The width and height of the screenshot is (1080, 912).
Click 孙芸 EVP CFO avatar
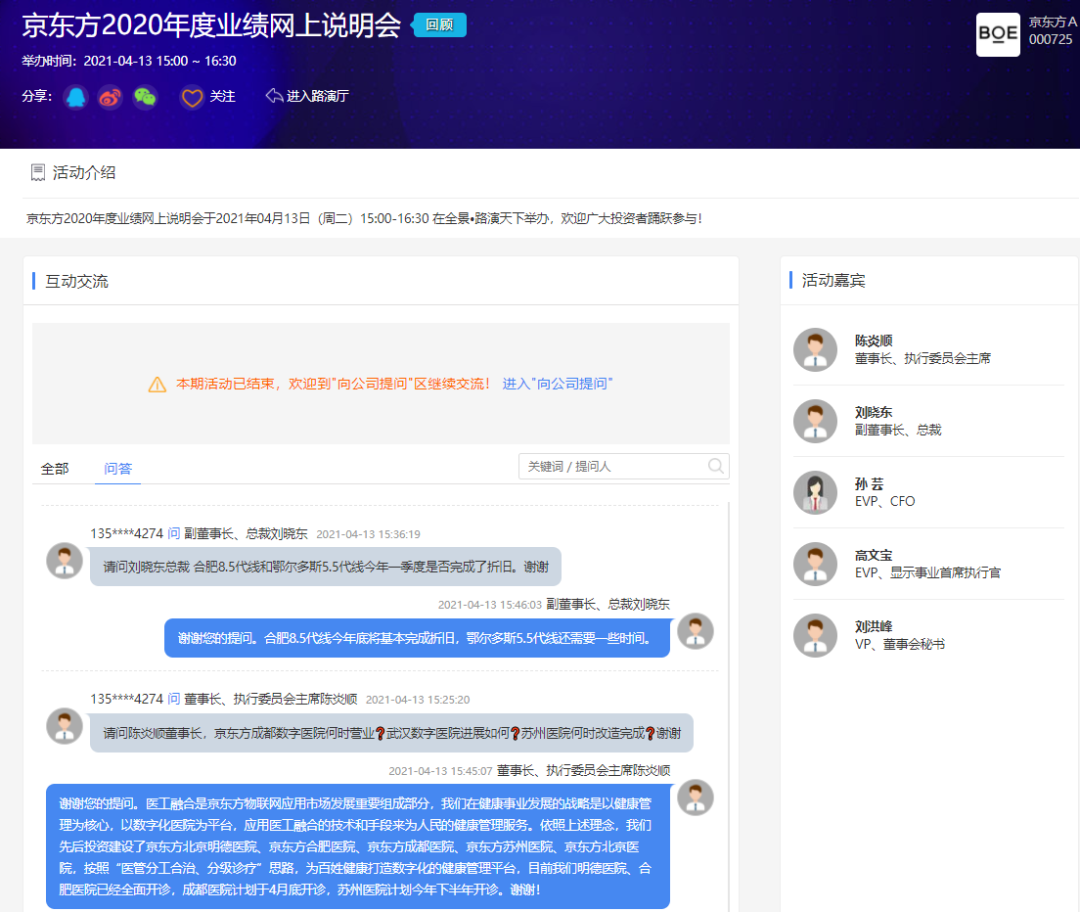pos(815,492)
